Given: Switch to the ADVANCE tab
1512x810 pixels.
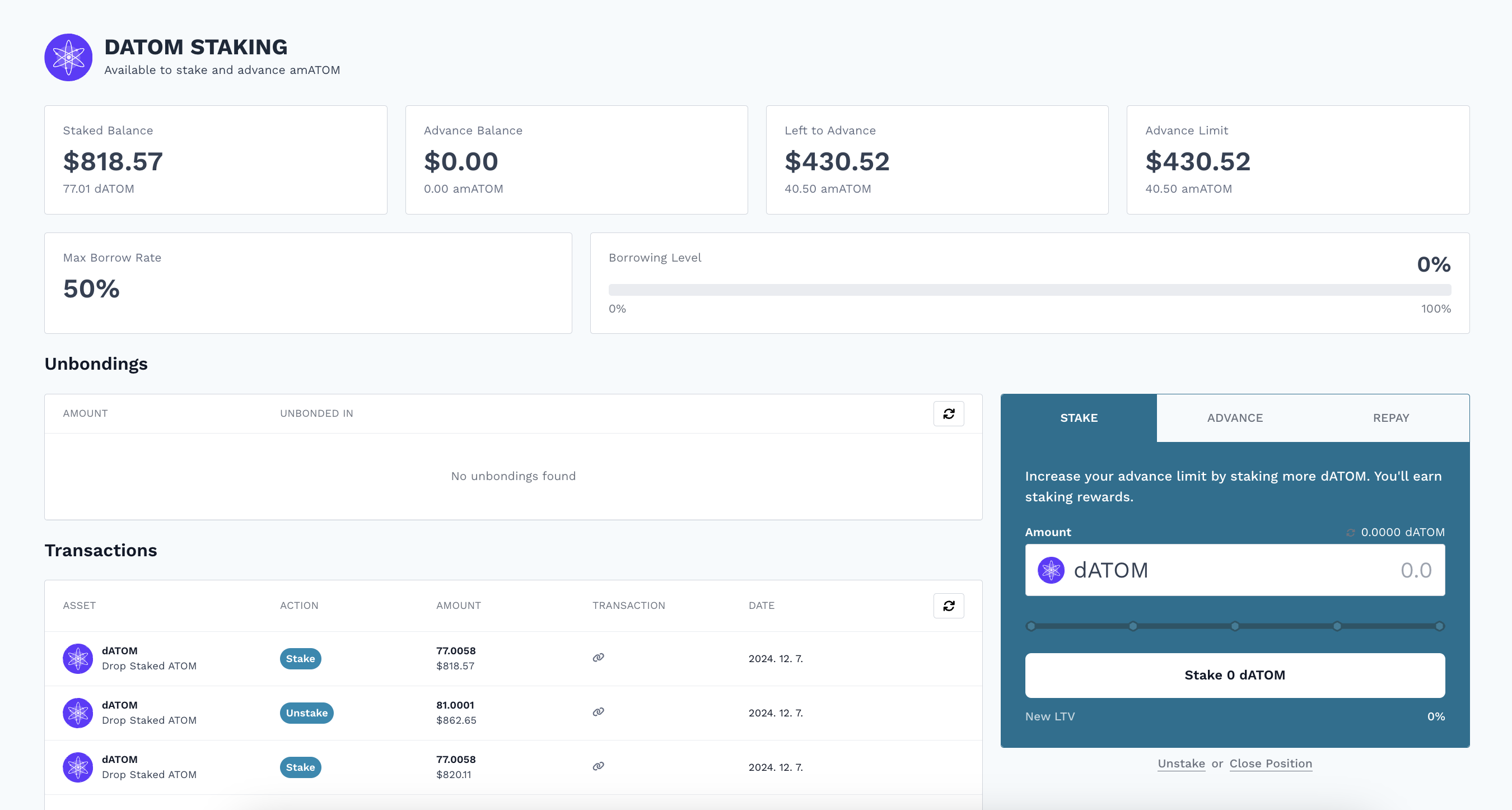Looking at the screenshot, I should point(1234,418).
